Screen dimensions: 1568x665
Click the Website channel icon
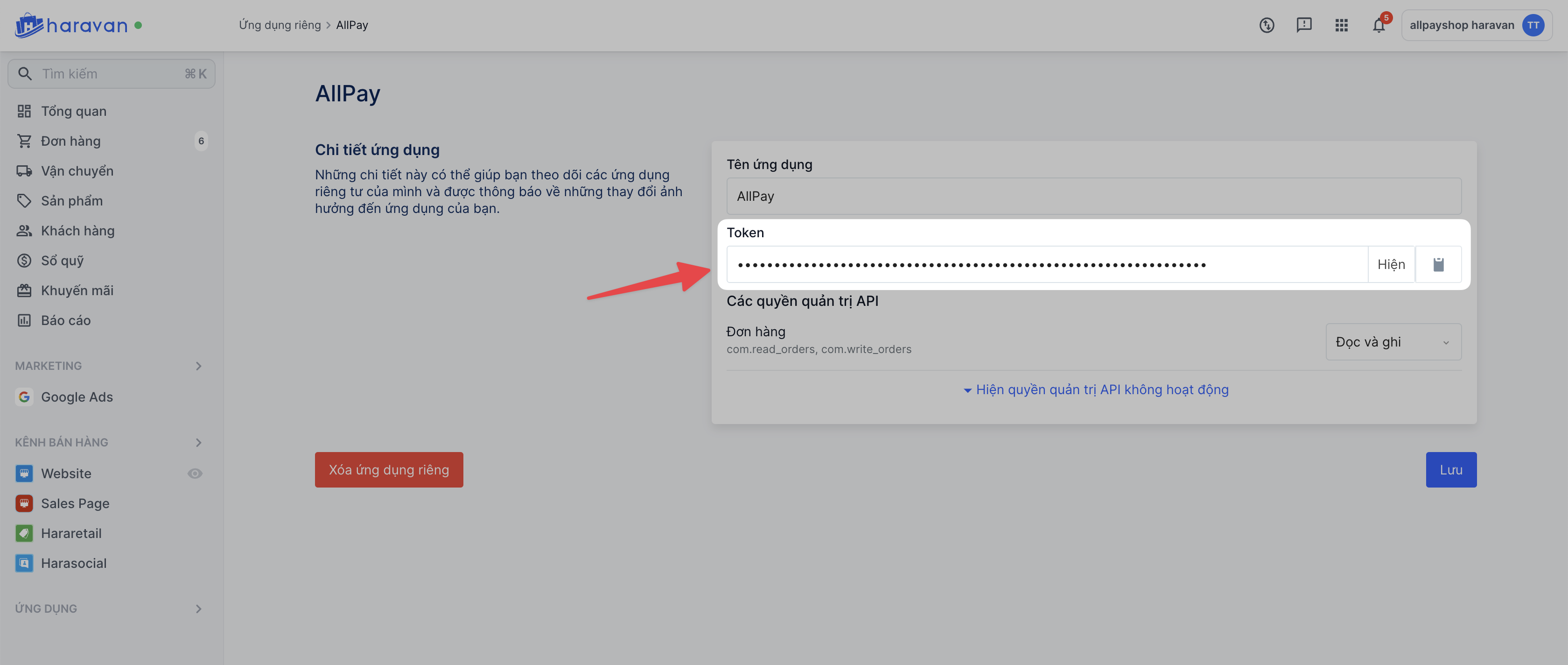click(24, 473)
